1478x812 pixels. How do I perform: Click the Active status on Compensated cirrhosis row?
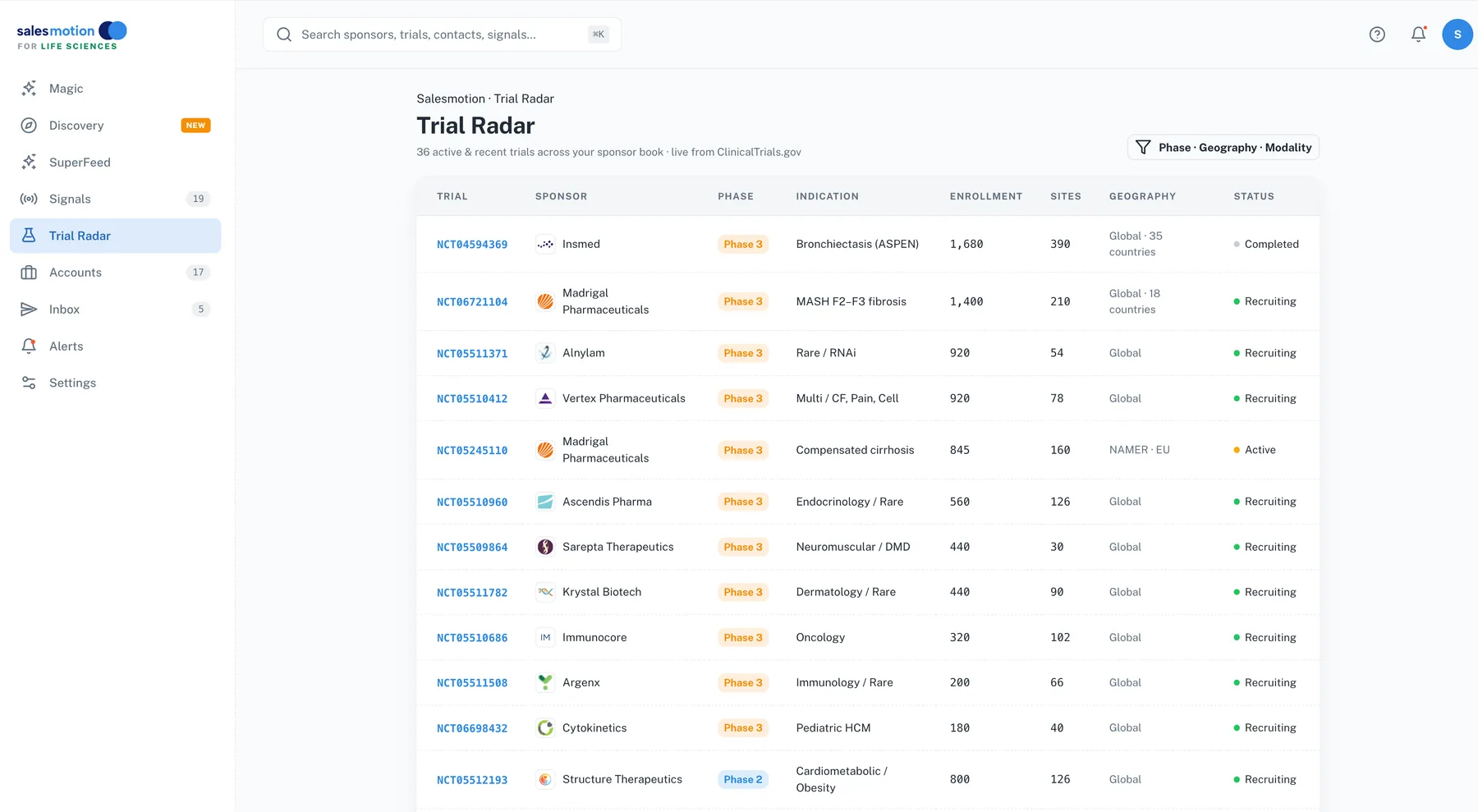[1255, 450]
